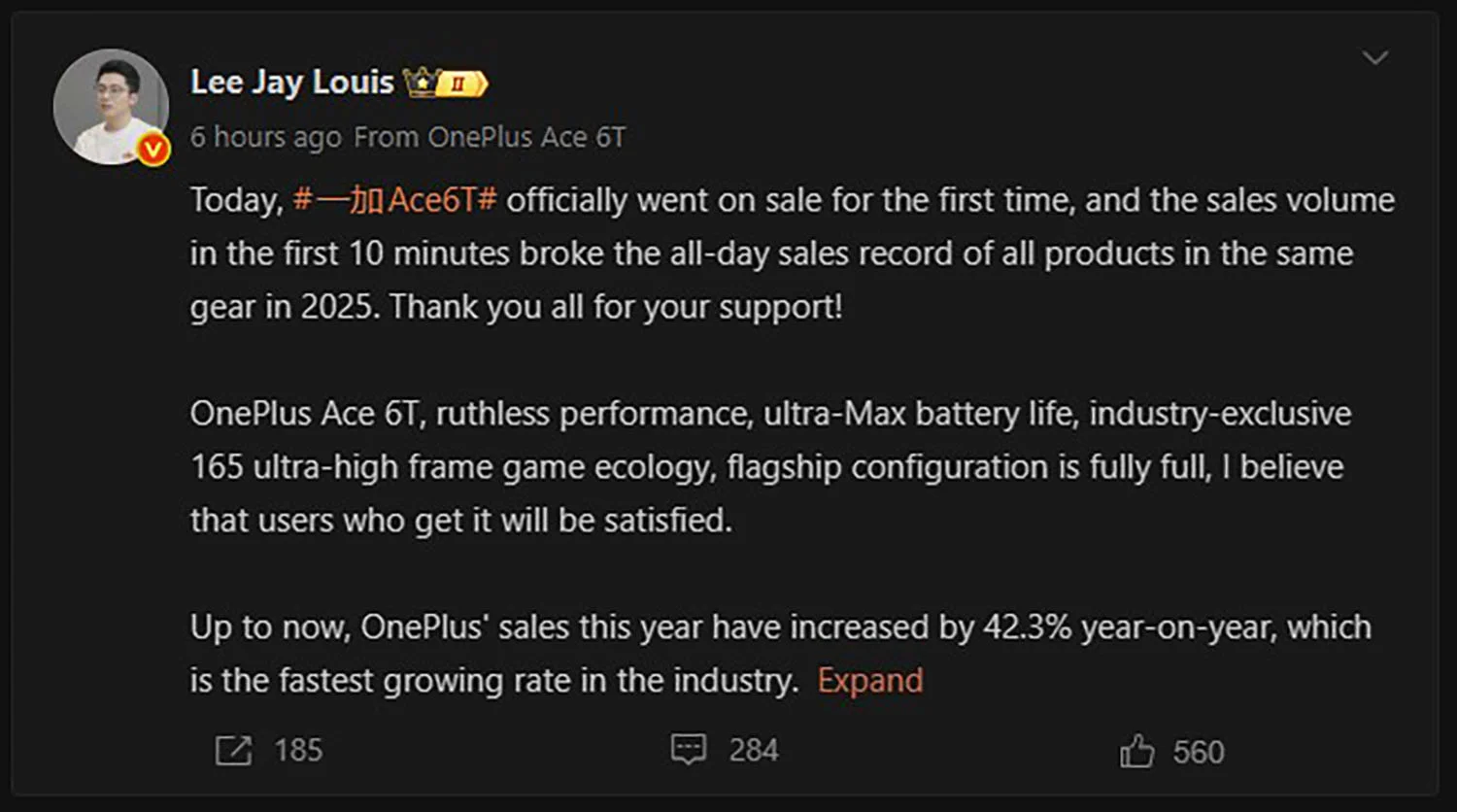Collapse the post with the top-right chevron

tap(1374, 58)
